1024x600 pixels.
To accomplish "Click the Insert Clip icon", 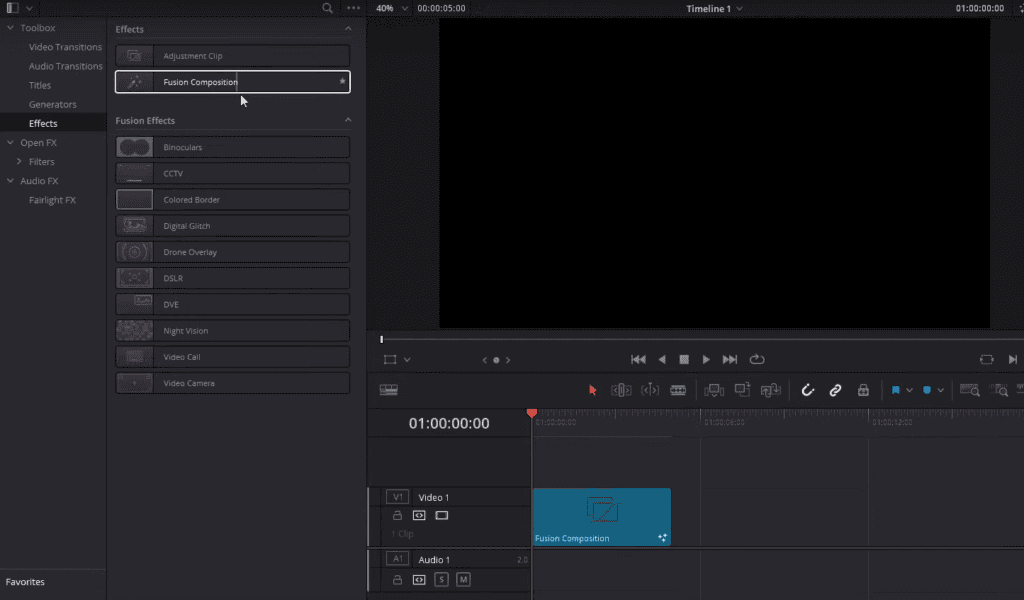I will 714,390.
